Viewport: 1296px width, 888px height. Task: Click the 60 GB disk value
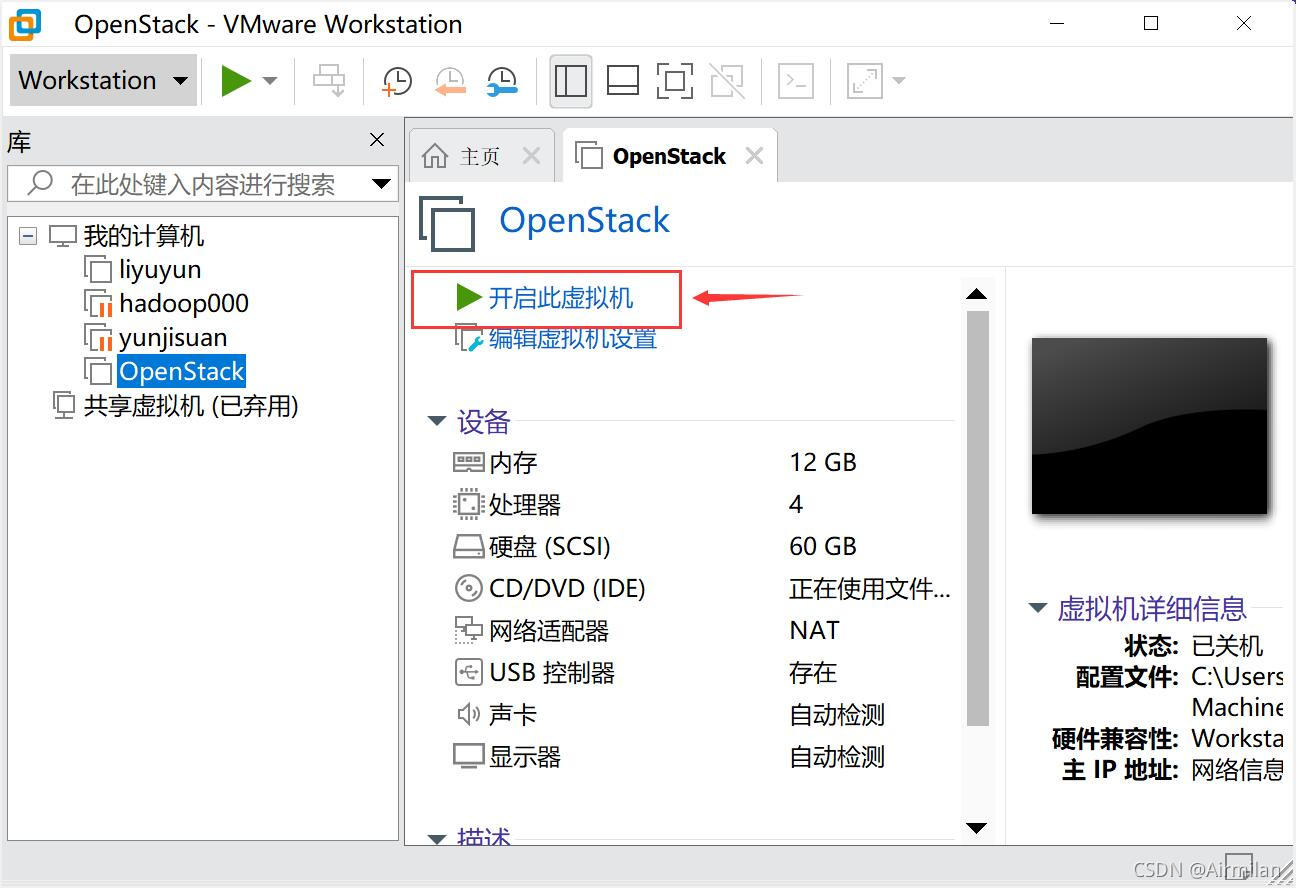click(x=823, y=547)
